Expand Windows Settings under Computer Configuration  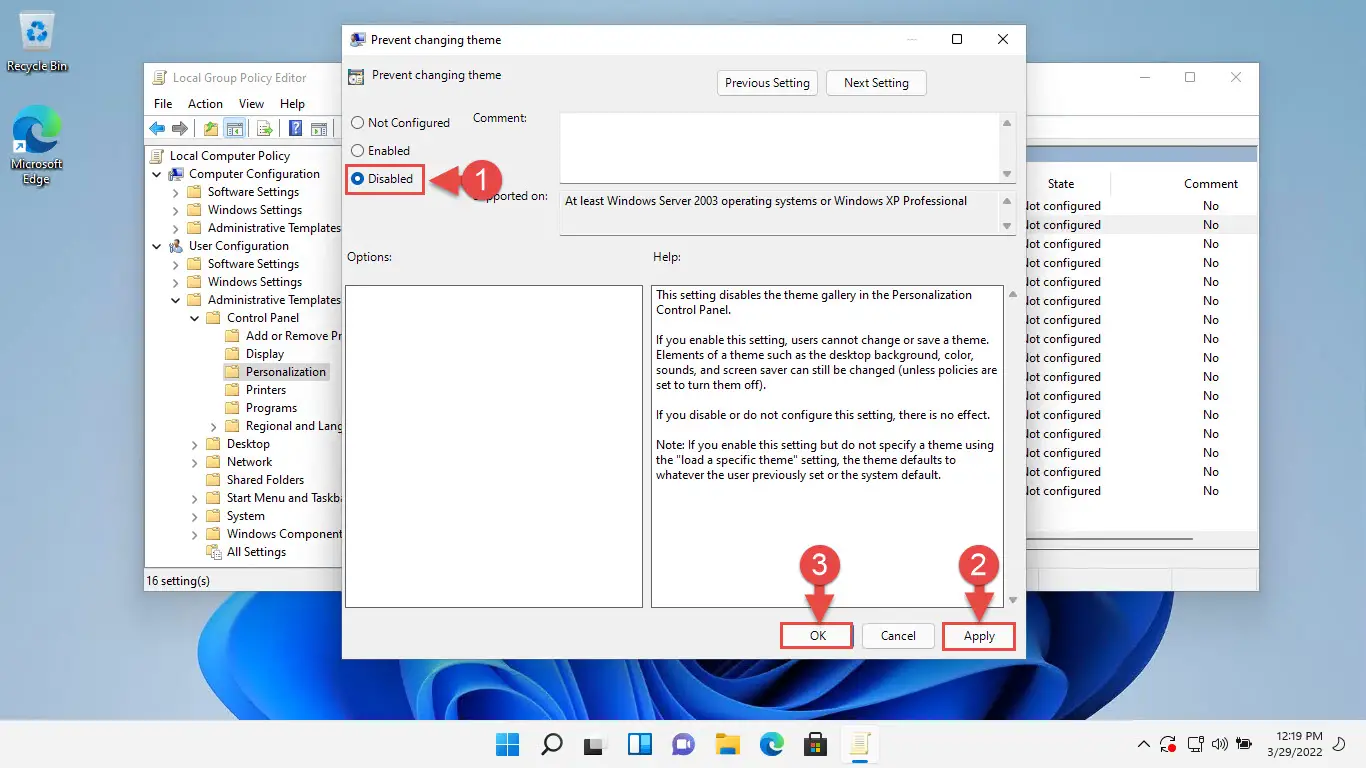(x=176, y=210)
